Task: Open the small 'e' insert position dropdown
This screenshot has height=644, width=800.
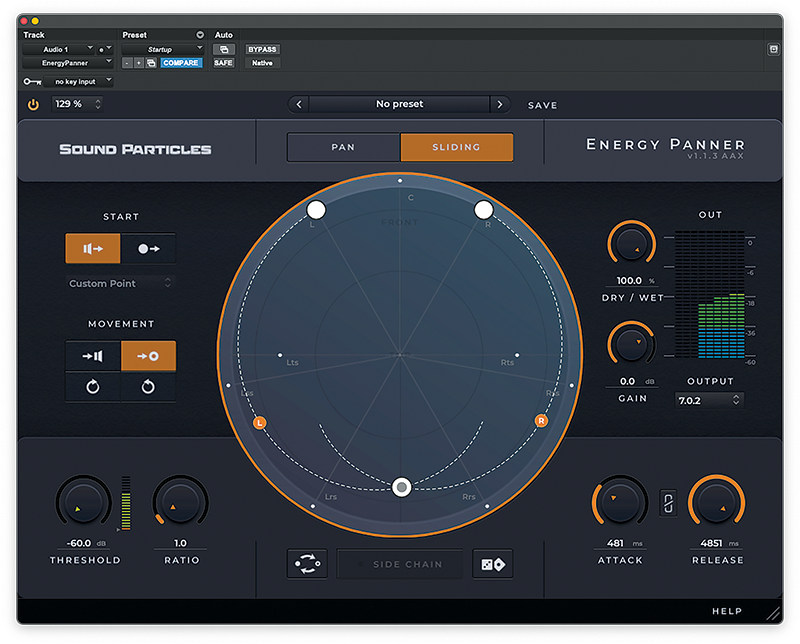Action: click(x=105, y=49)
